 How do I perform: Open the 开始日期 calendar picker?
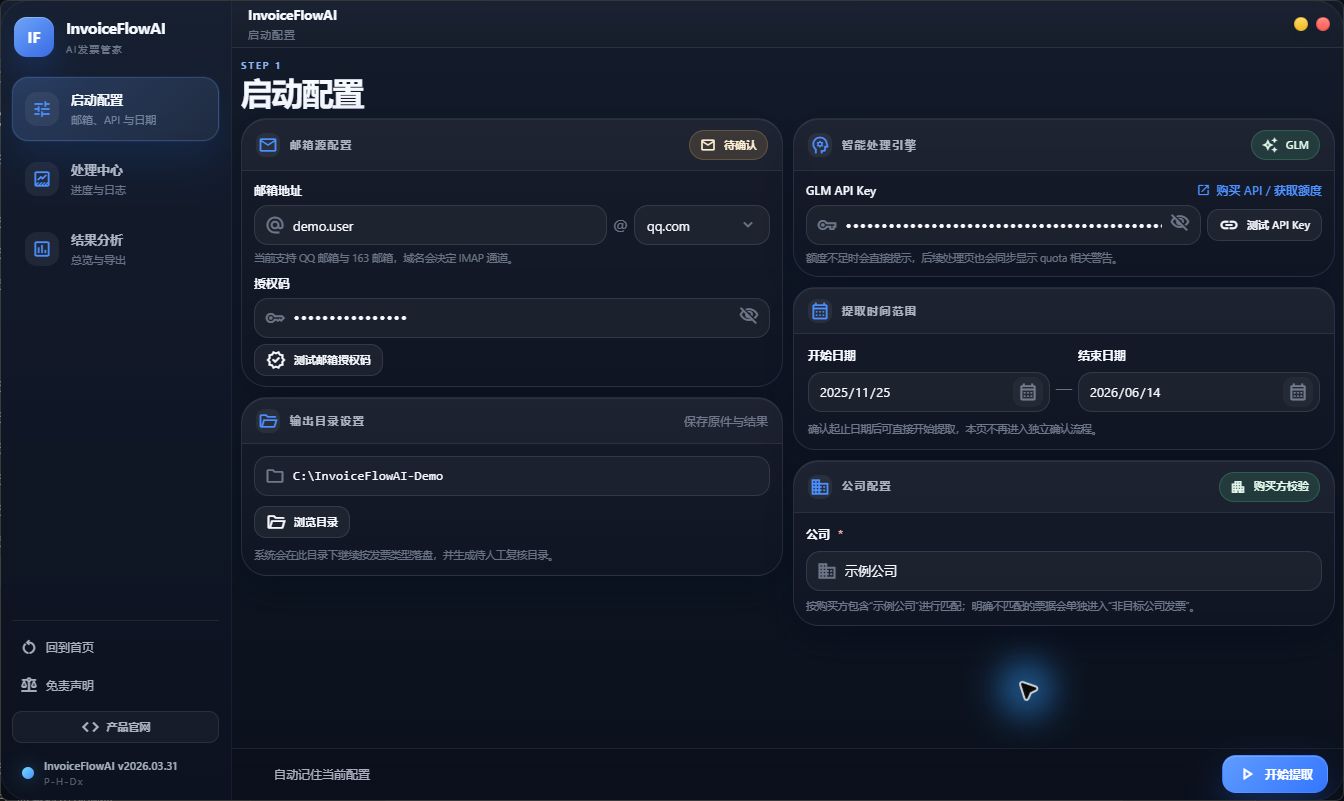1027,392
